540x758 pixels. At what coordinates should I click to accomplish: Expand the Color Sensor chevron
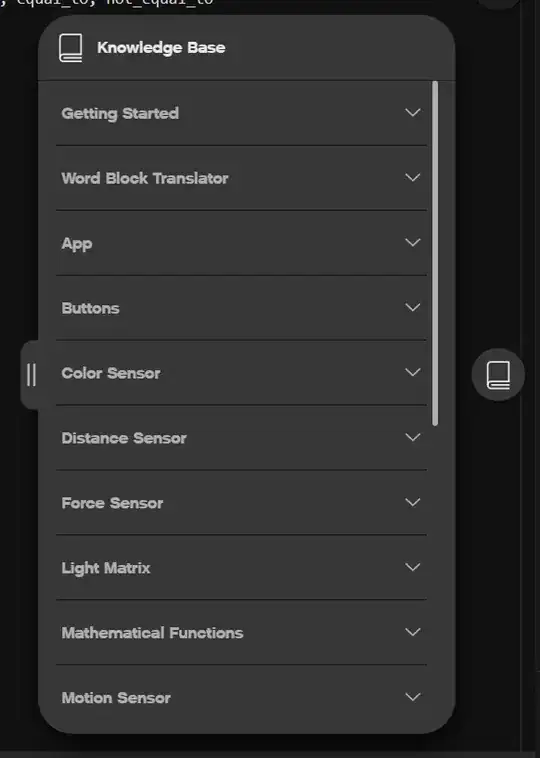click(x=412, y=372)
